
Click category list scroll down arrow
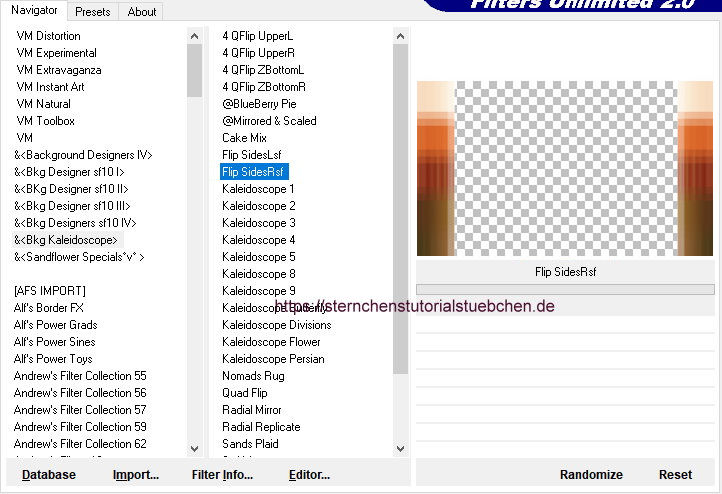click(194, 448)
